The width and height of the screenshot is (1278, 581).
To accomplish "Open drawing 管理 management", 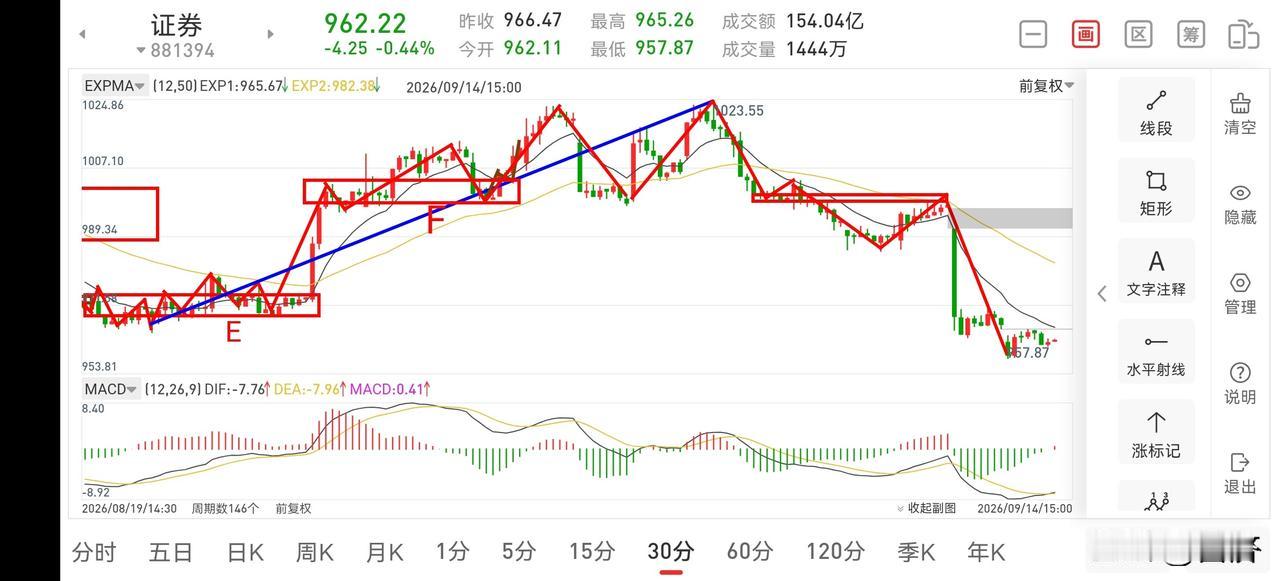I will (x=1240, y=294).
